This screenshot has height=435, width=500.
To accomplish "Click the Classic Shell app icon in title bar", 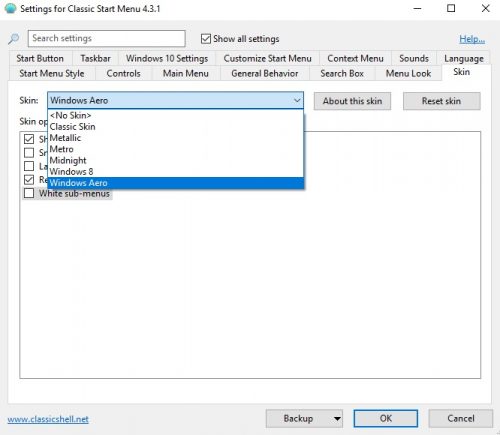I will 10,8.
